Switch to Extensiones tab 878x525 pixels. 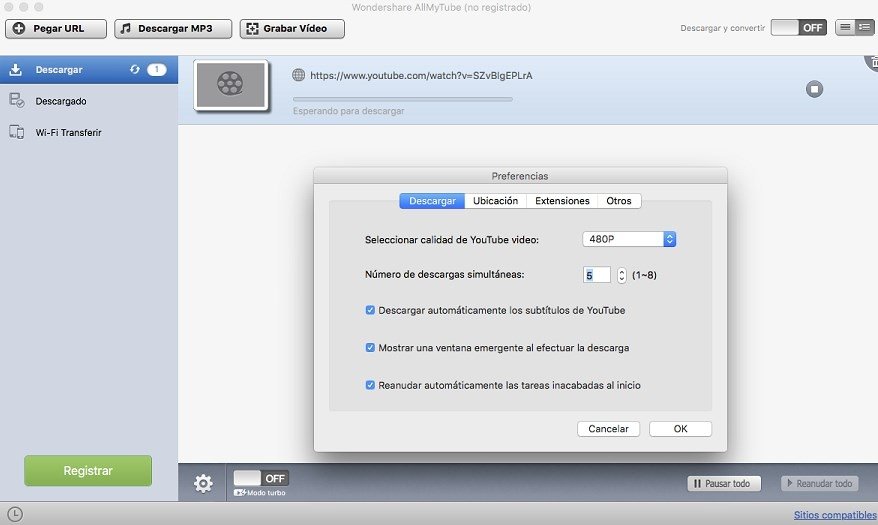click(562, 201)
